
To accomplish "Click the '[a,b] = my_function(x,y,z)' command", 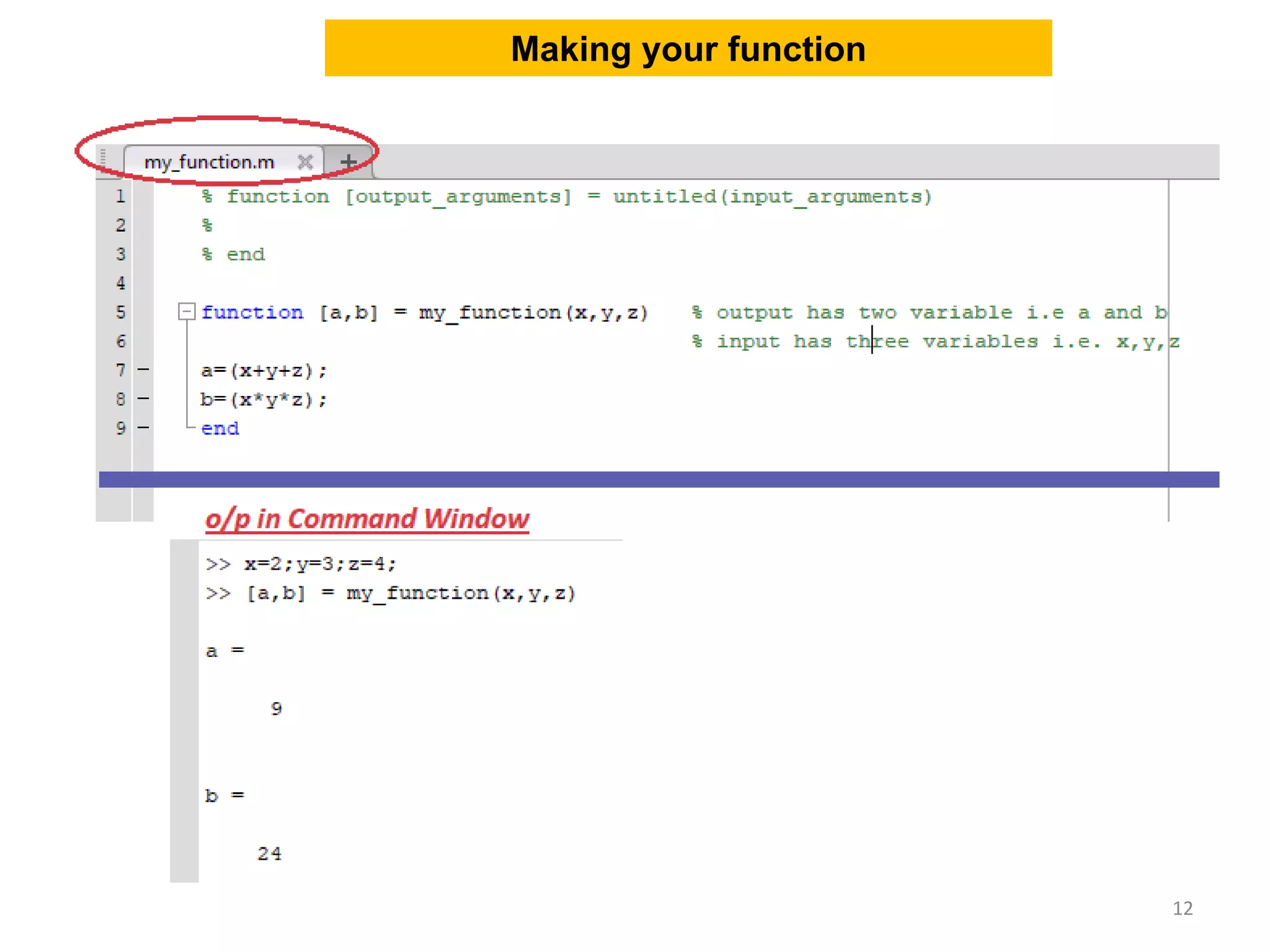I will coord(411,593).
